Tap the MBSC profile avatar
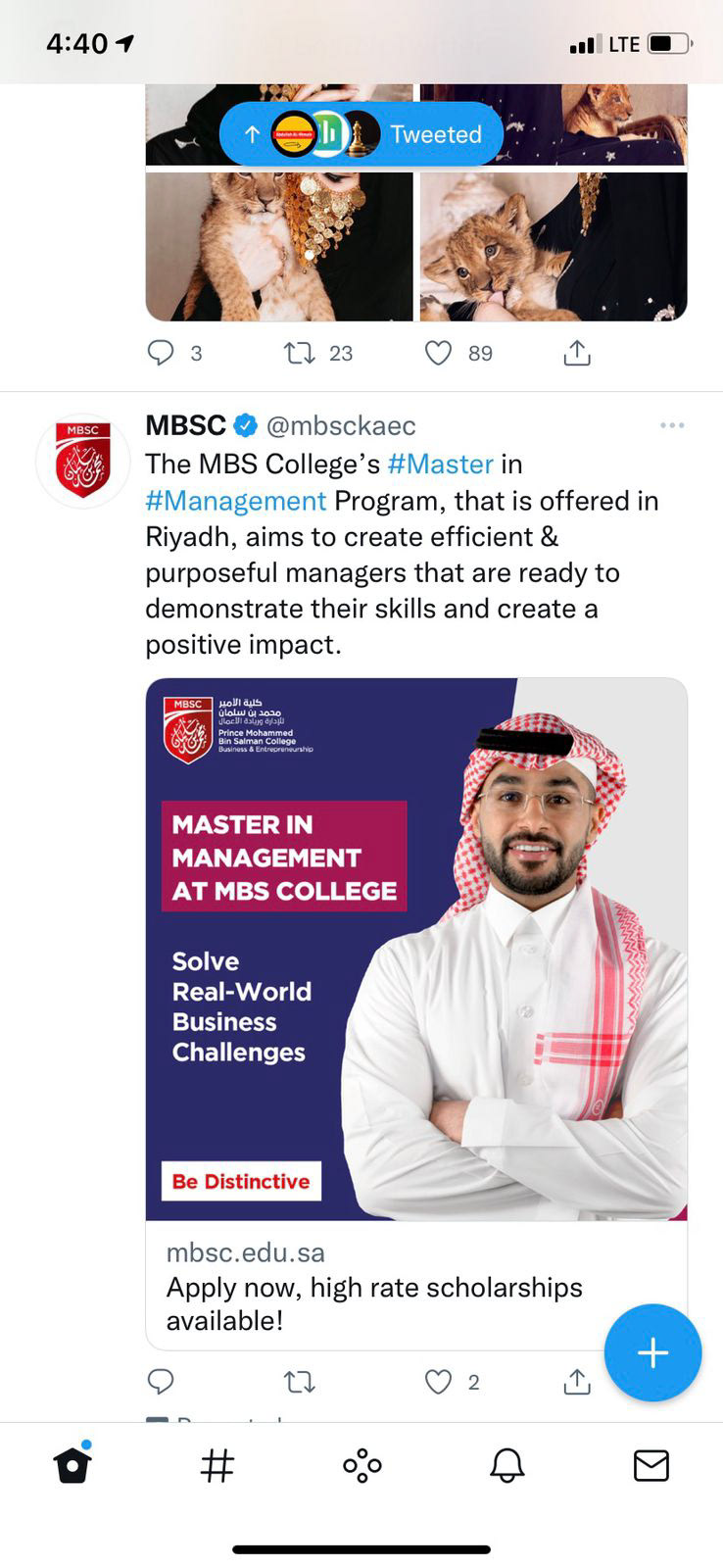723x1568 pixels. point(83,461)
